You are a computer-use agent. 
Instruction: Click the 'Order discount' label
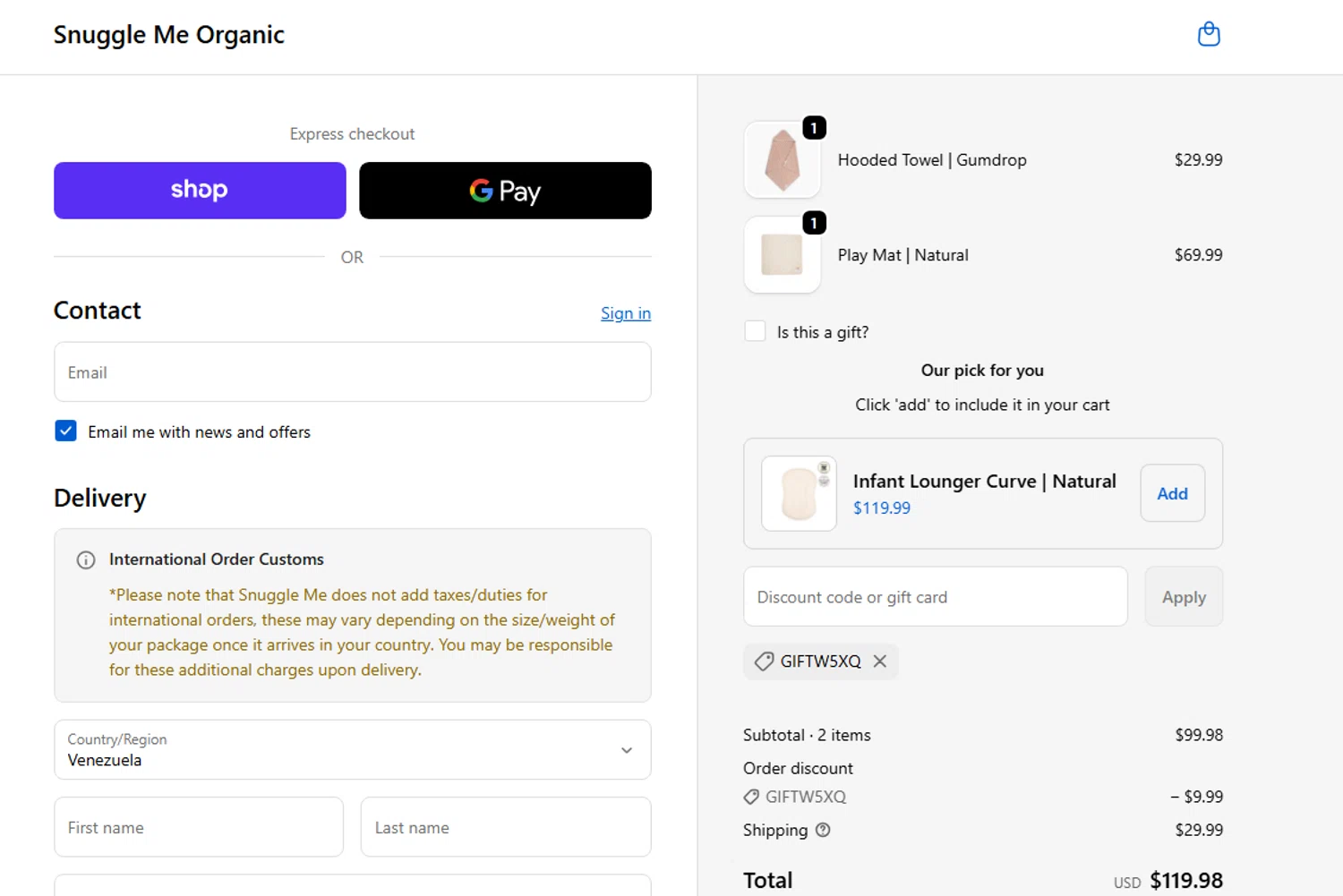[798, 768]
